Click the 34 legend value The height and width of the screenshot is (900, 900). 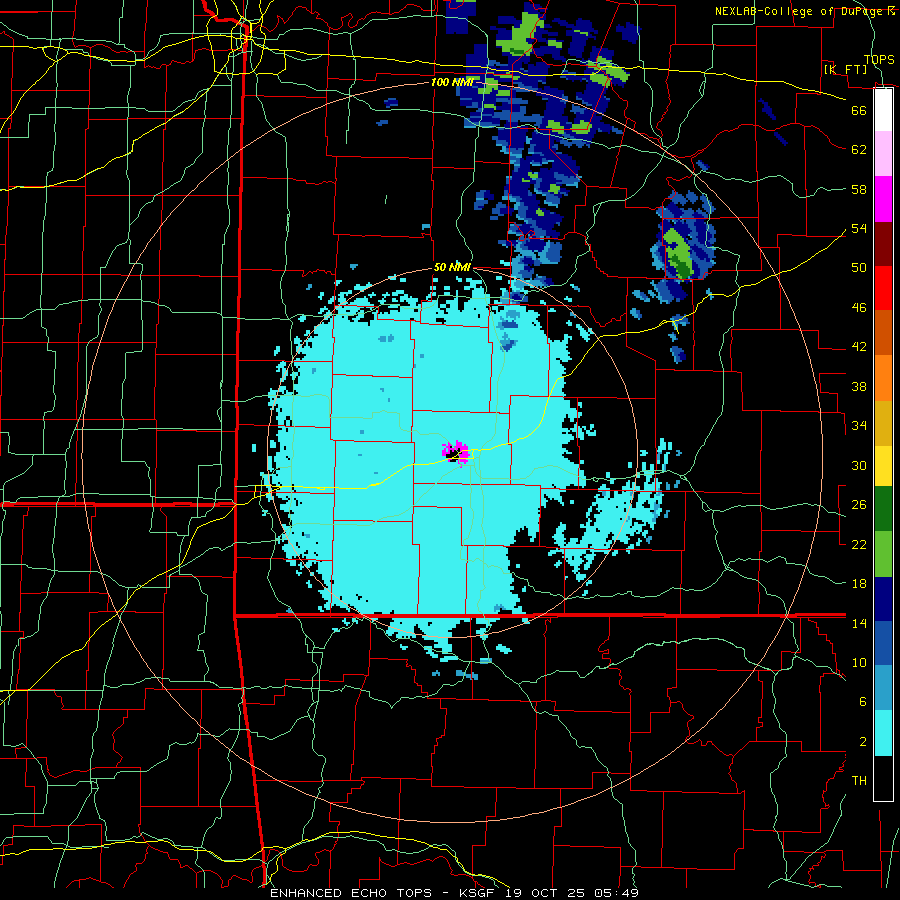(x=859, y=426)
